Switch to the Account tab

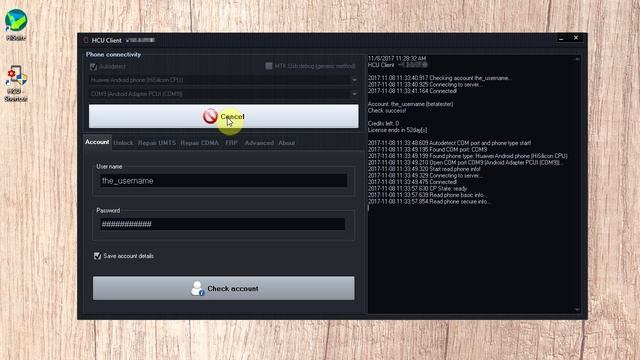pyautogui.click(x=97, y=142)
